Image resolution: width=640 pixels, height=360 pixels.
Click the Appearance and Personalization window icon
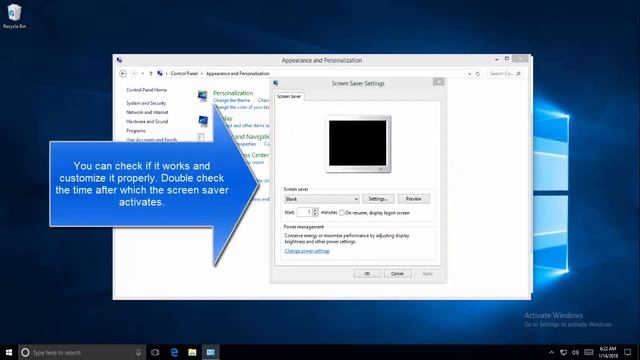tap(119, 60)
